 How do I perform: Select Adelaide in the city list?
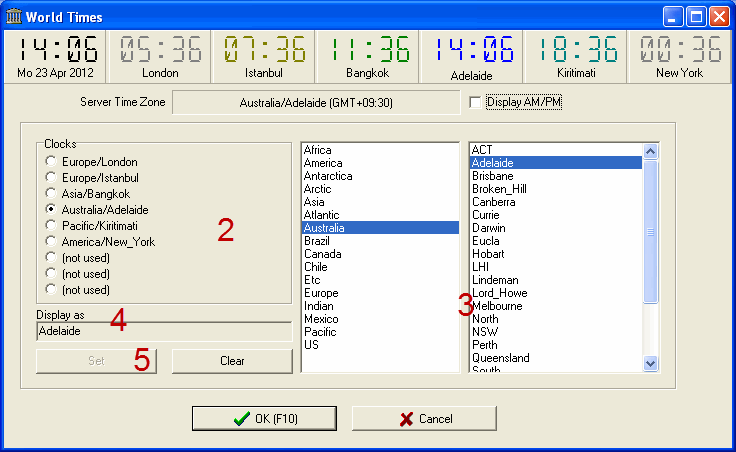[556, 163]
